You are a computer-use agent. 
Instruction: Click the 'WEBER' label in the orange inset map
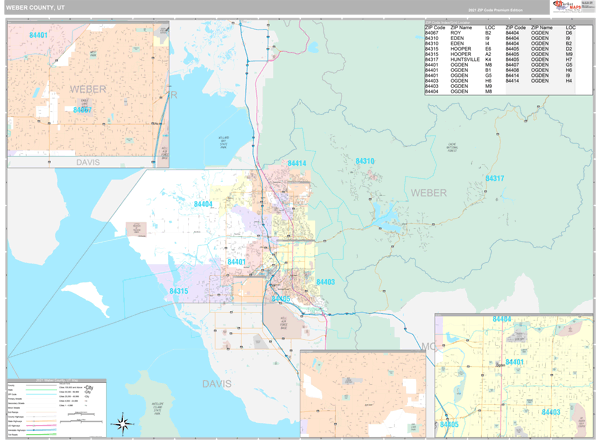(x=88, y=90)
